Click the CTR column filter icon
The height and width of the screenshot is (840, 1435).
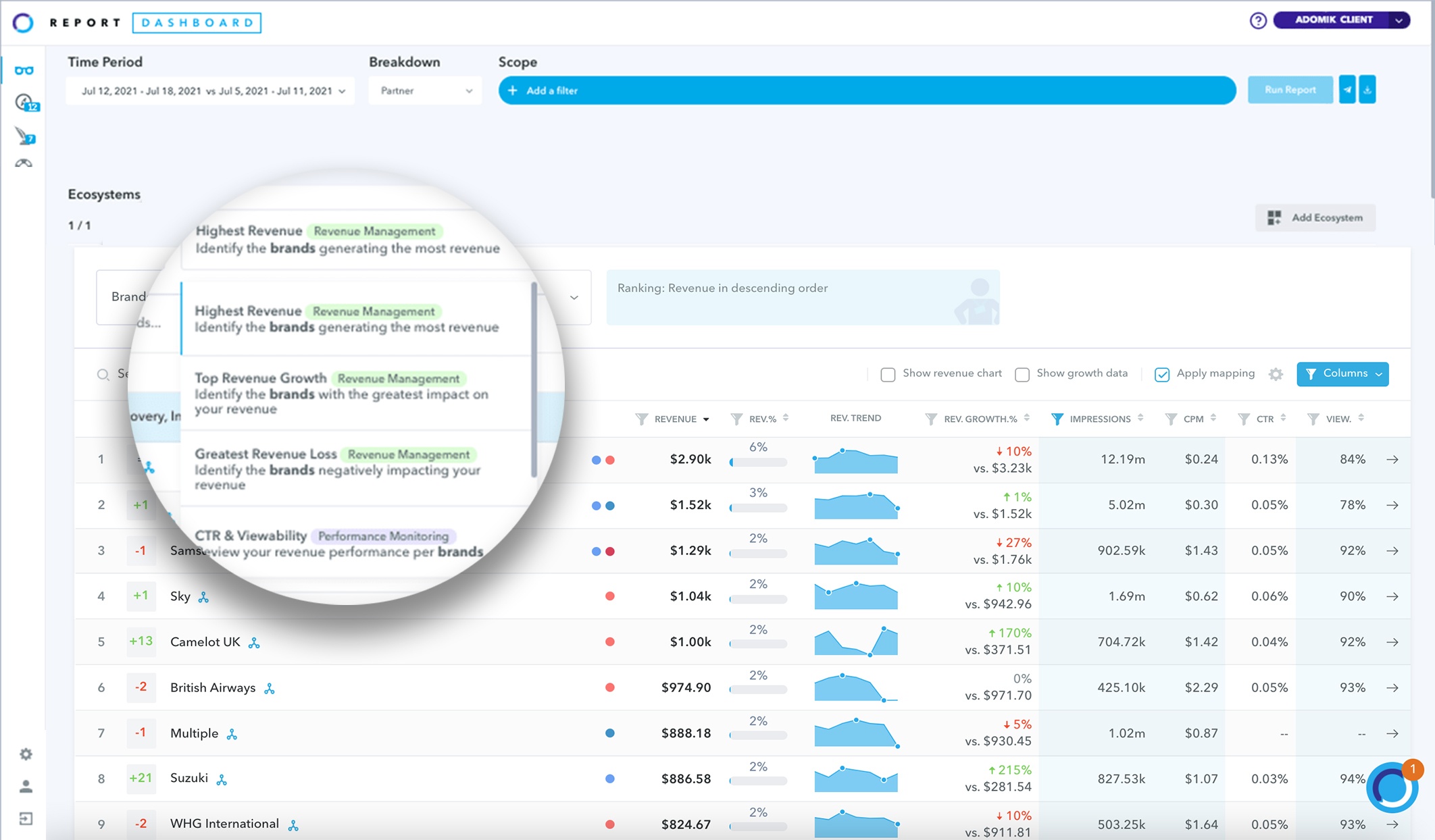pyautogui.click(x=1244, y=419)
